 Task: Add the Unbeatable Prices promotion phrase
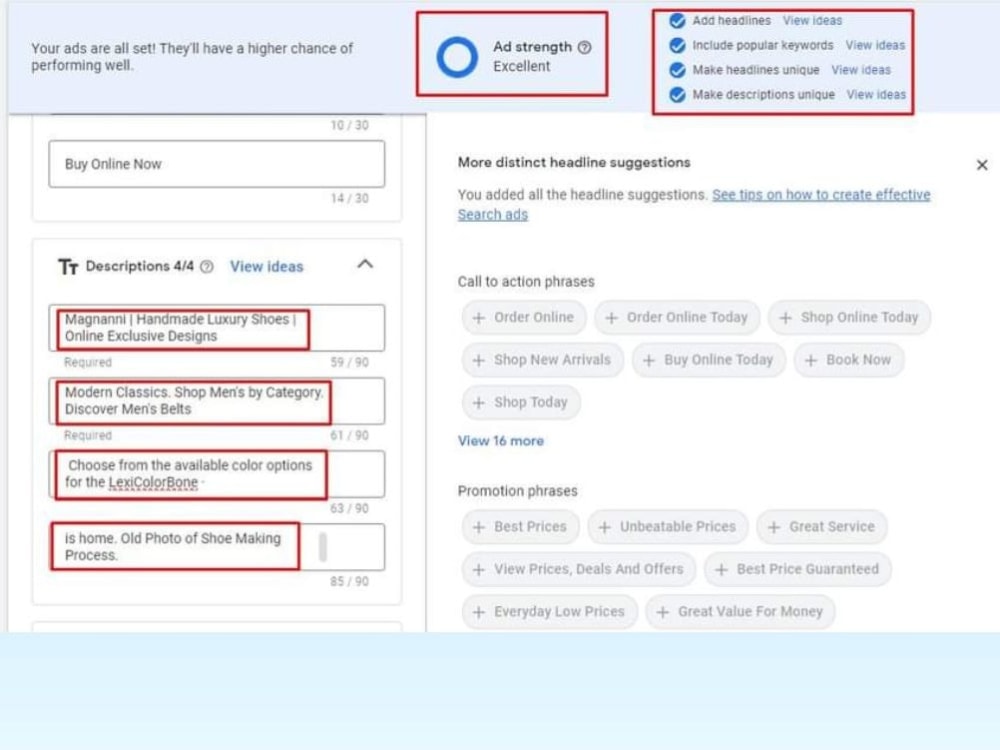click(x=668, y=527)
